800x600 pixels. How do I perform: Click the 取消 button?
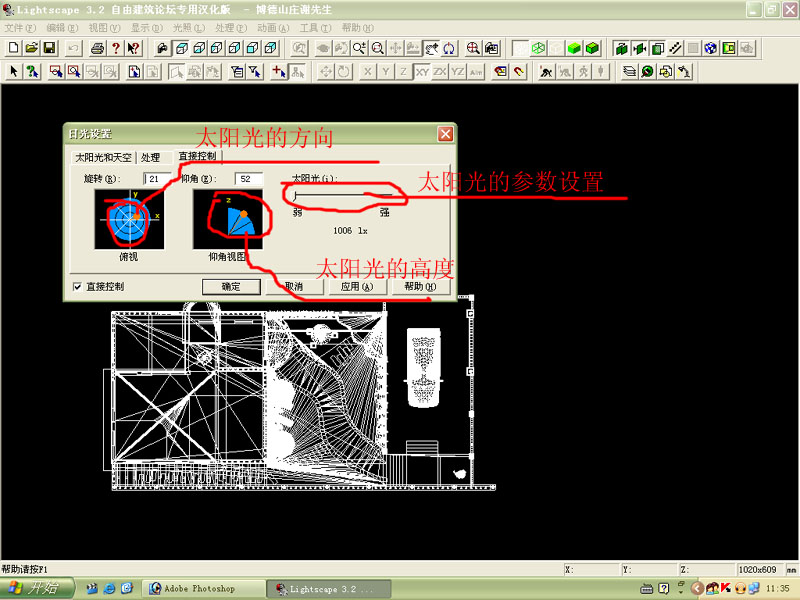click(294, 287)
